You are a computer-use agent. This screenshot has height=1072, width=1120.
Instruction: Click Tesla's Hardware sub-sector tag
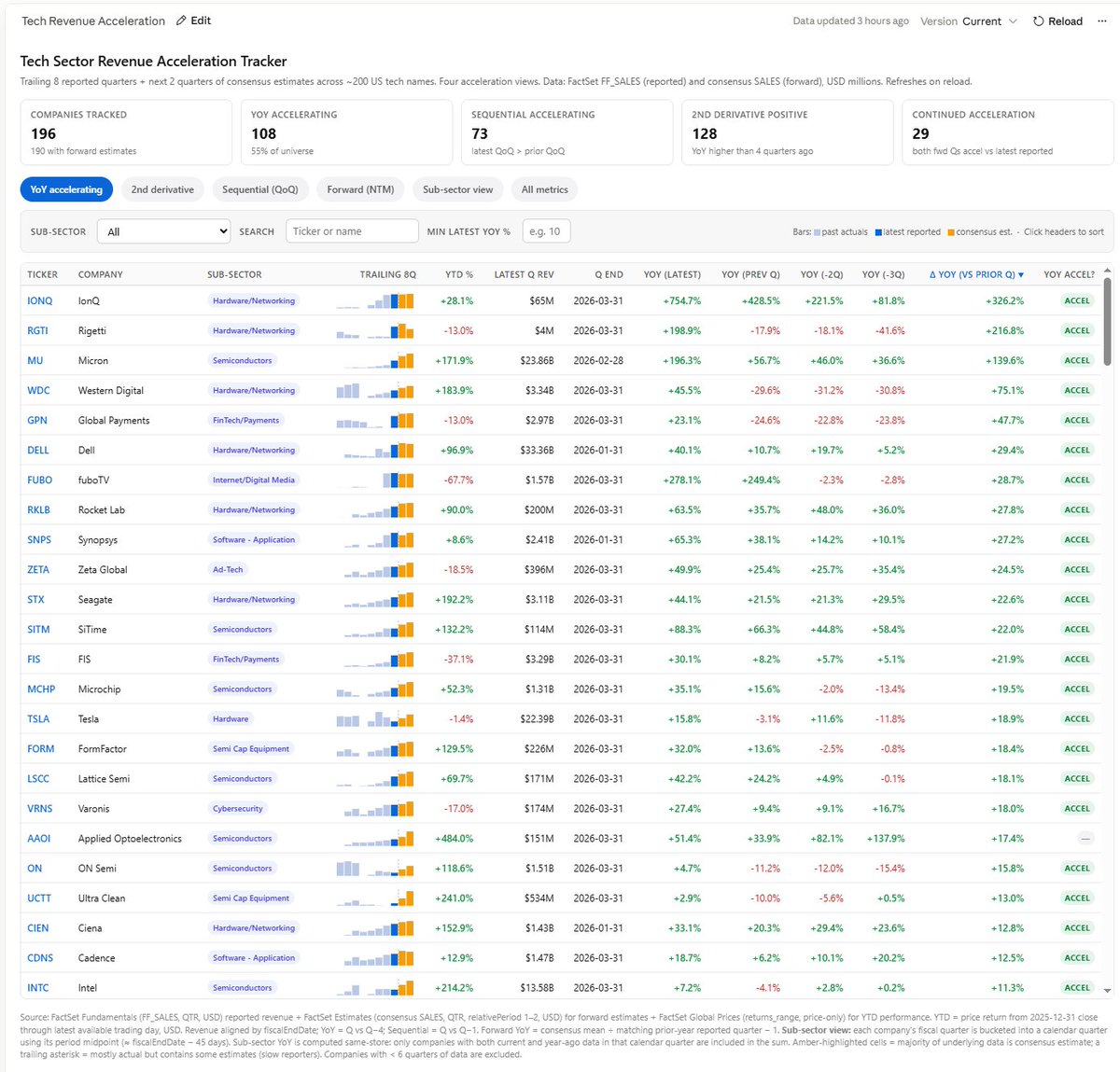[x=231, y=718]
